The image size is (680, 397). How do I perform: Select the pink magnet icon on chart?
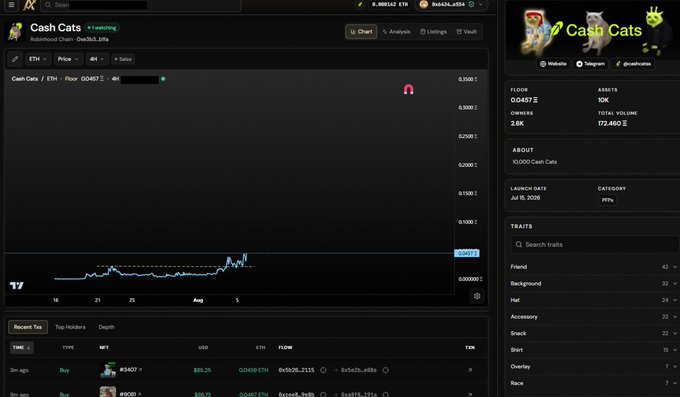409,89
